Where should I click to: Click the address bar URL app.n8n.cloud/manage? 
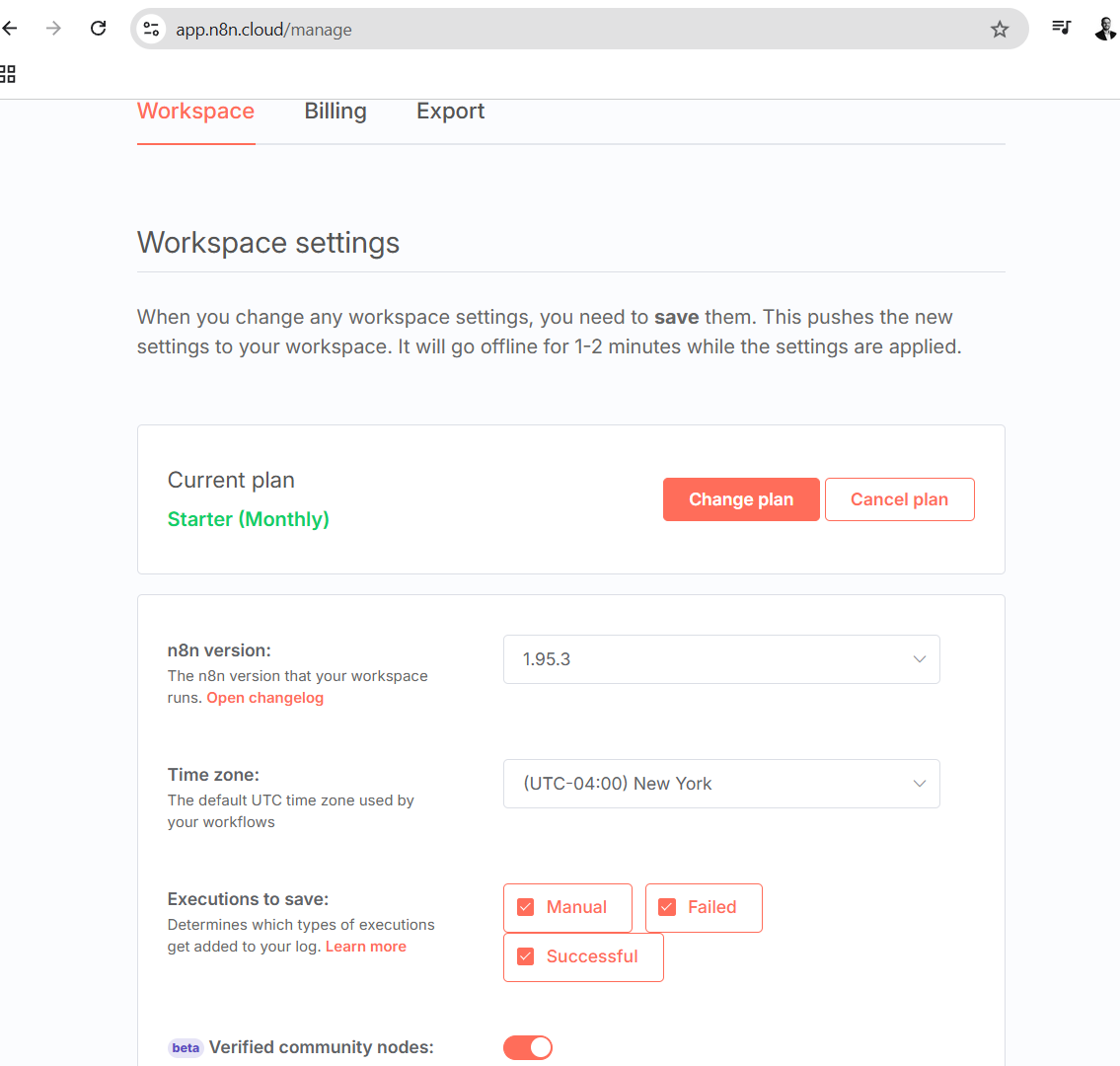(x=263, y=30)
